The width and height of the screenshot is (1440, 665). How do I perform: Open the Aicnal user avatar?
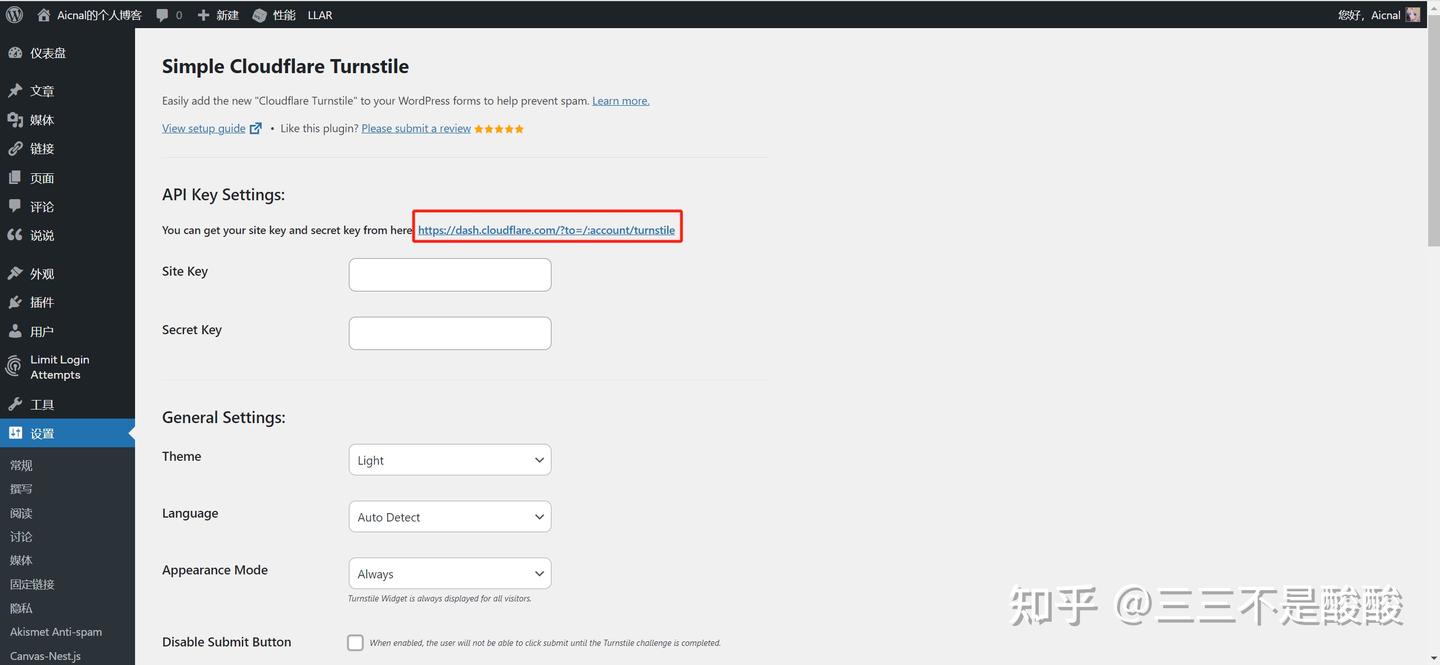click(1413, 15)
